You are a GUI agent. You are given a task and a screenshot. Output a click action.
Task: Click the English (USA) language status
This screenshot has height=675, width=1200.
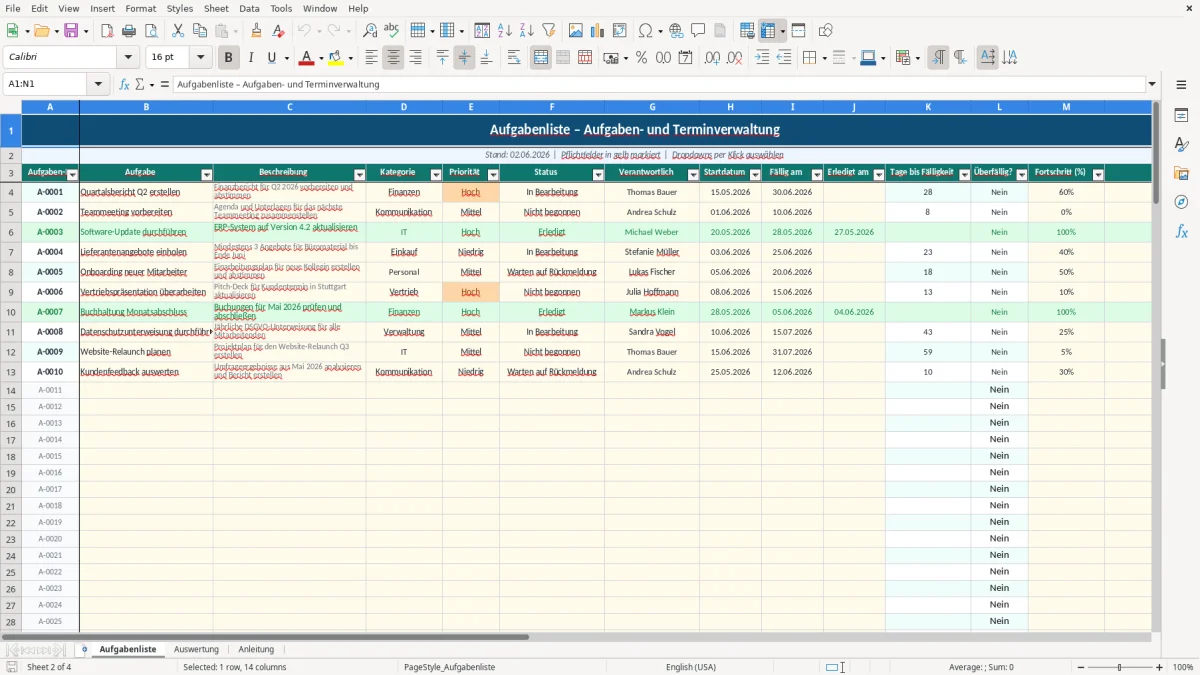691,667
